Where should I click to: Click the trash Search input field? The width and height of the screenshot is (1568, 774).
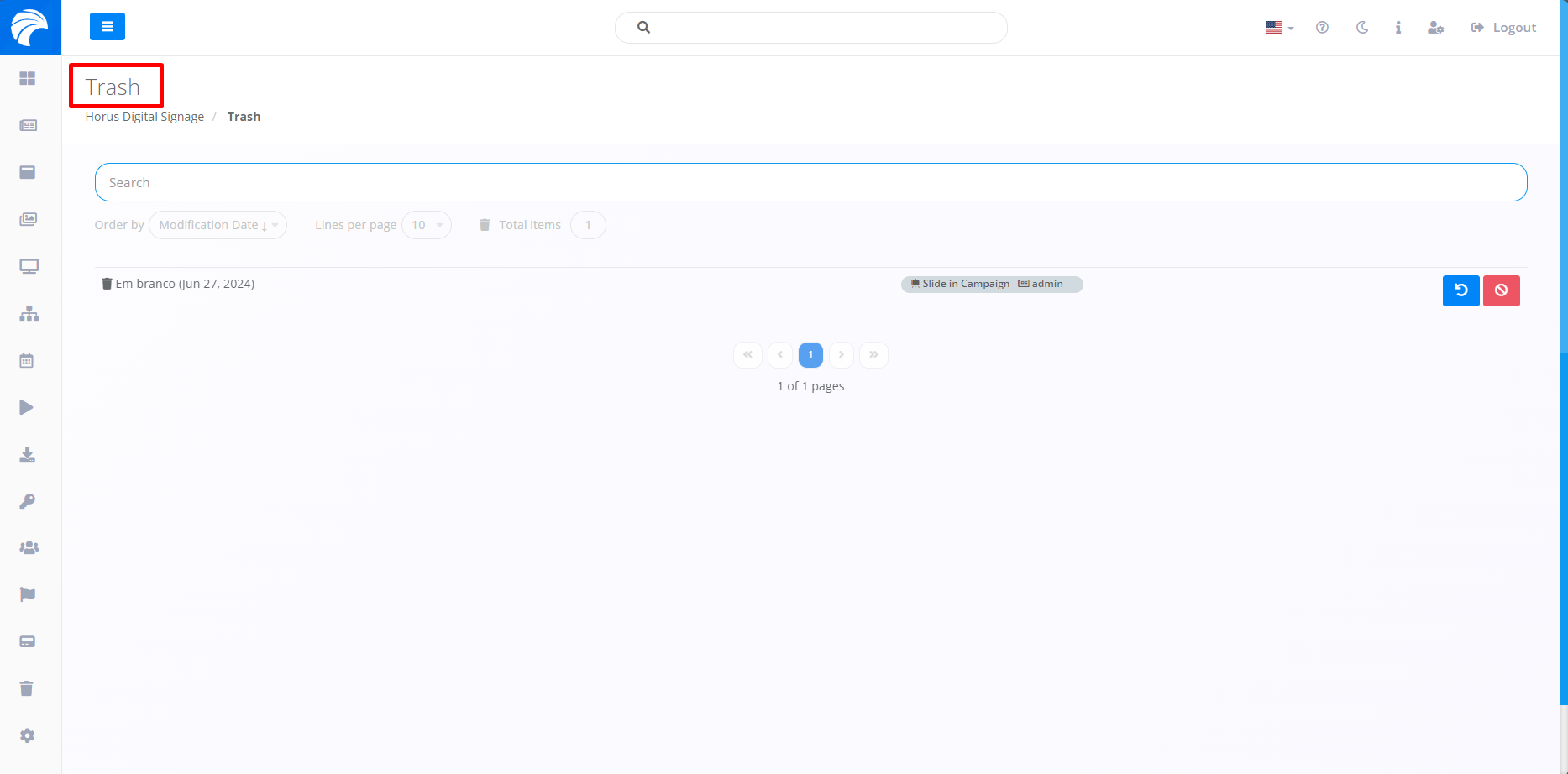(810, 182)
